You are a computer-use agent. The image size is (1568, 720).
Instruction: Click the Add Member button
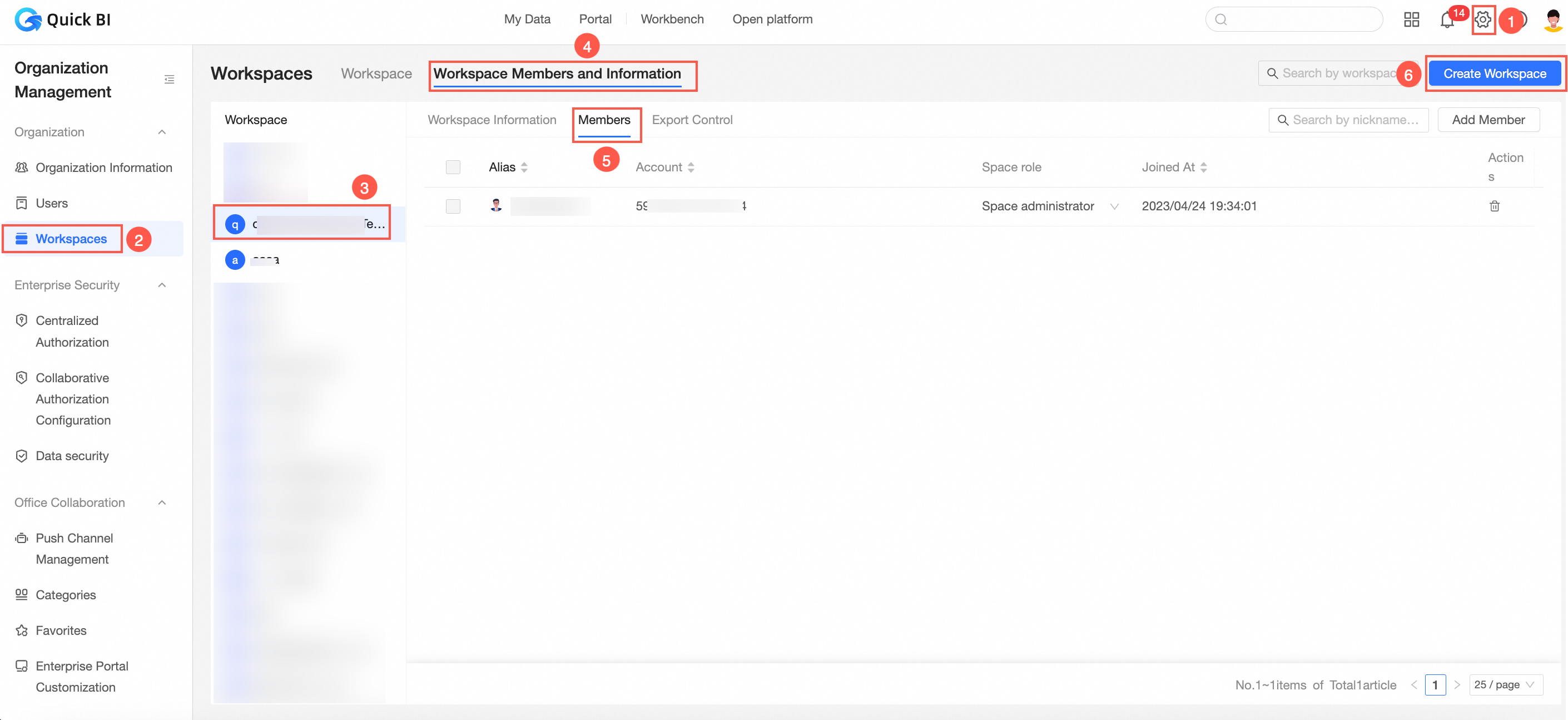click(x=1487, y=120)
